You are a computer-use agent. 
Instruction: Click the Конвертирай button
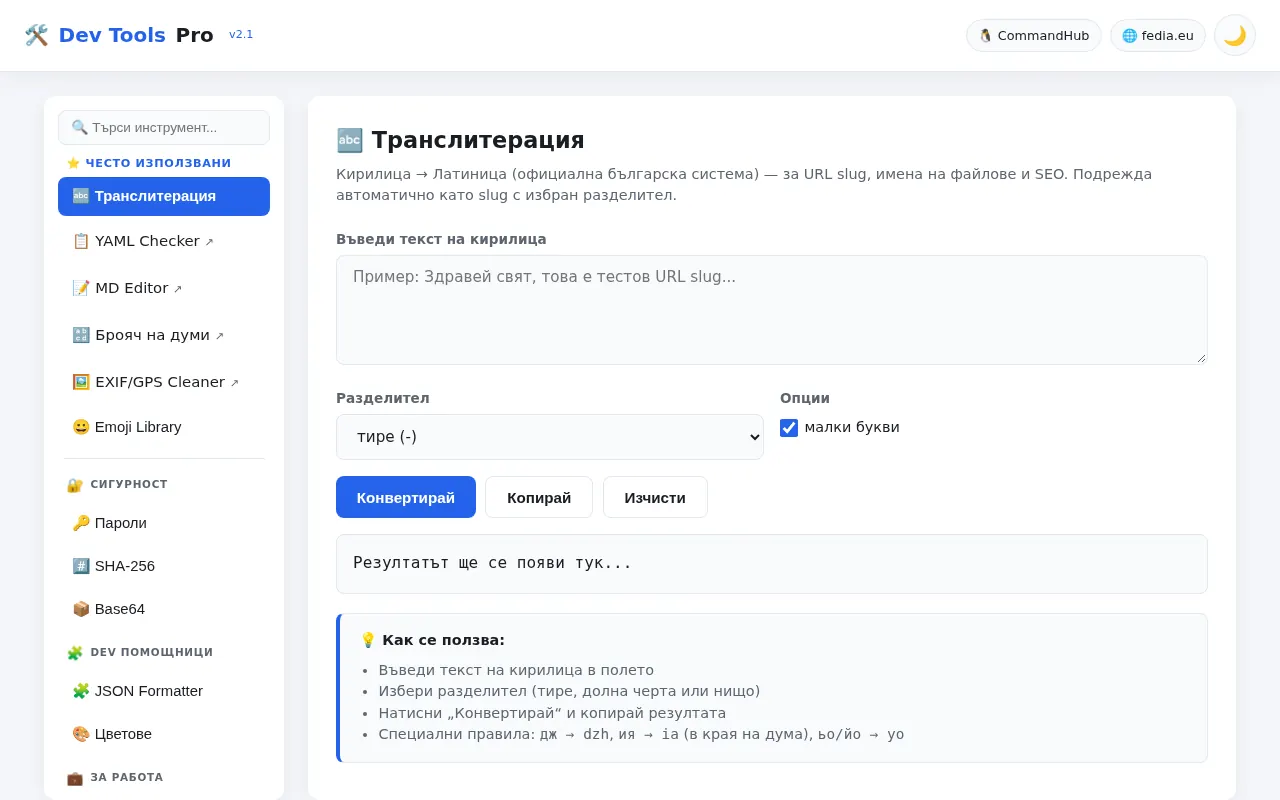[x=406, y=497]
